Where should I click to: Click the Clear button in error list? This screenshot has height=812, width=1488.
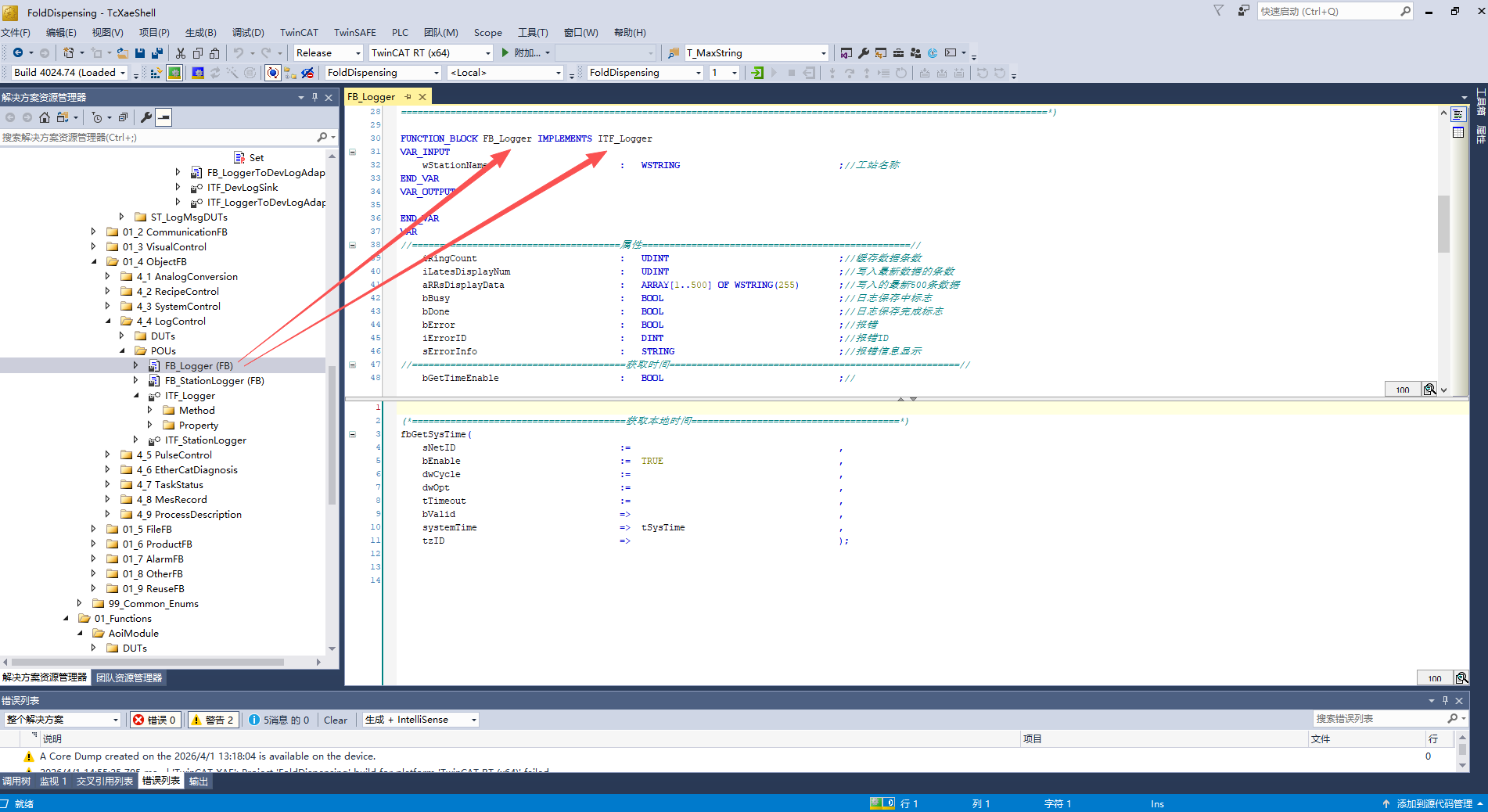tap(336, 720)
